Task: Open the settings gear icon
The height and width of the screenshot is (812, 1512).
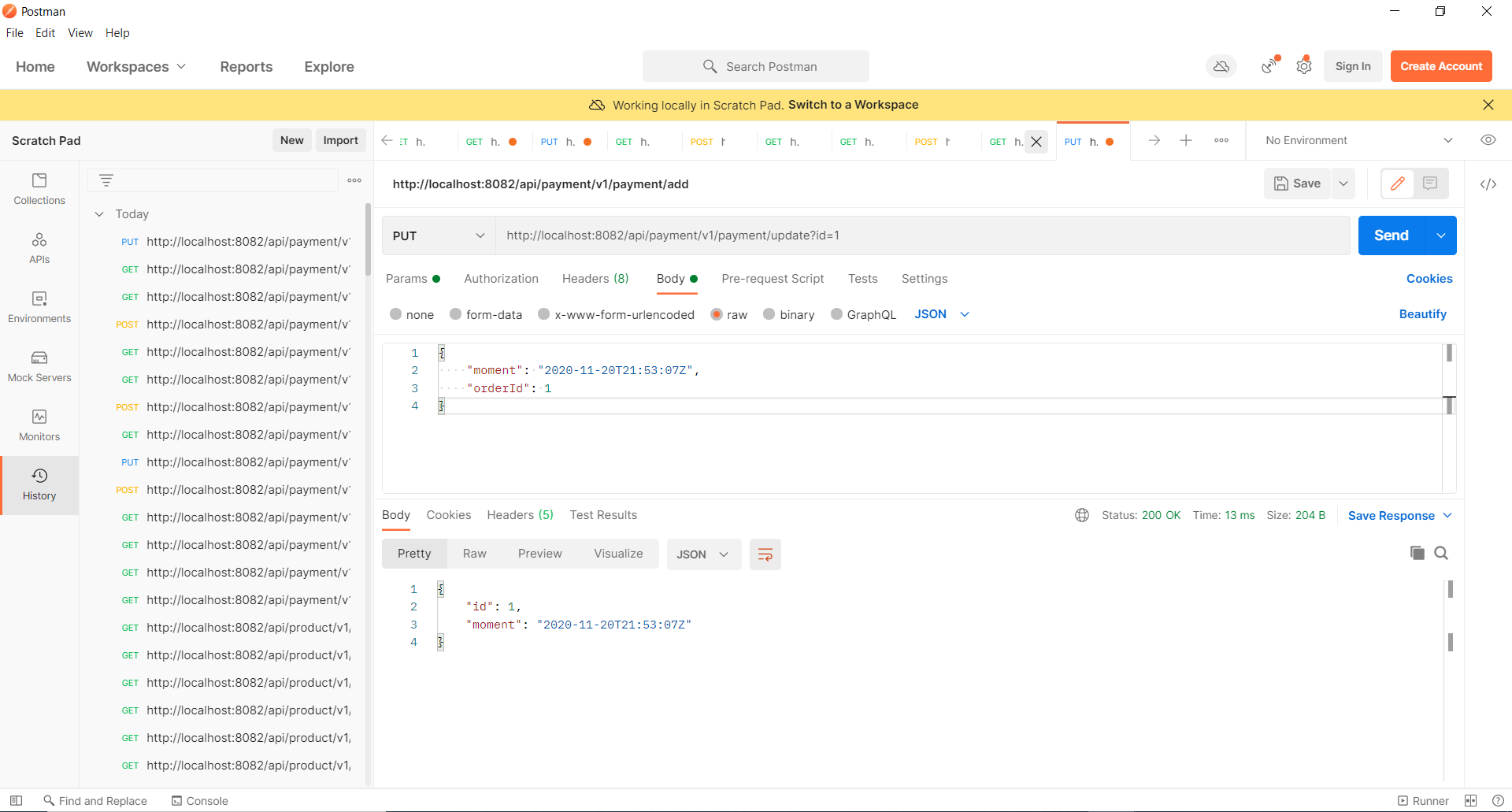Action: (x=1304, y=66)
